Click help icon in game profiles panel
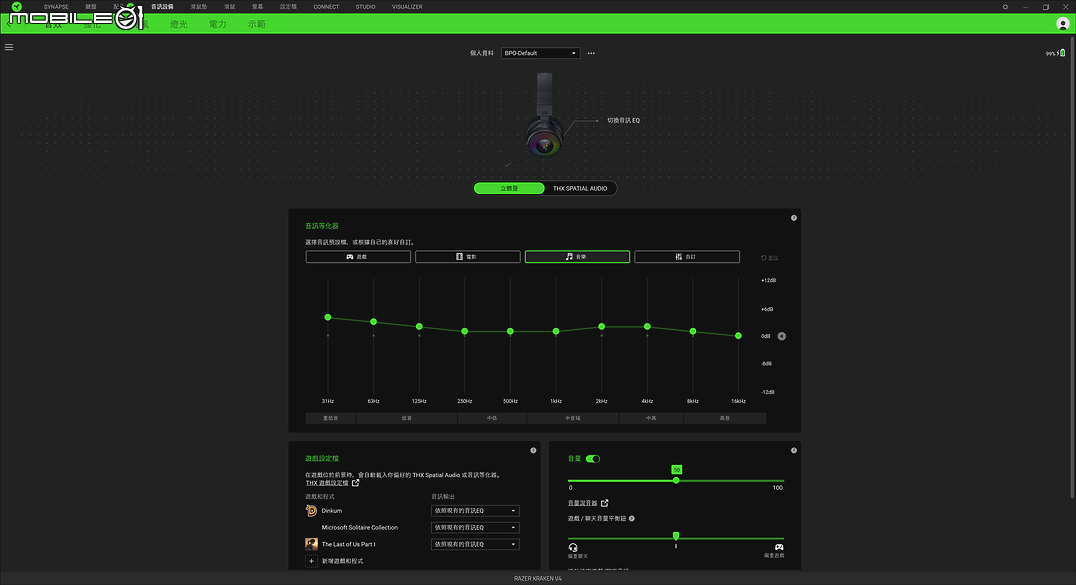 [533, 450]
